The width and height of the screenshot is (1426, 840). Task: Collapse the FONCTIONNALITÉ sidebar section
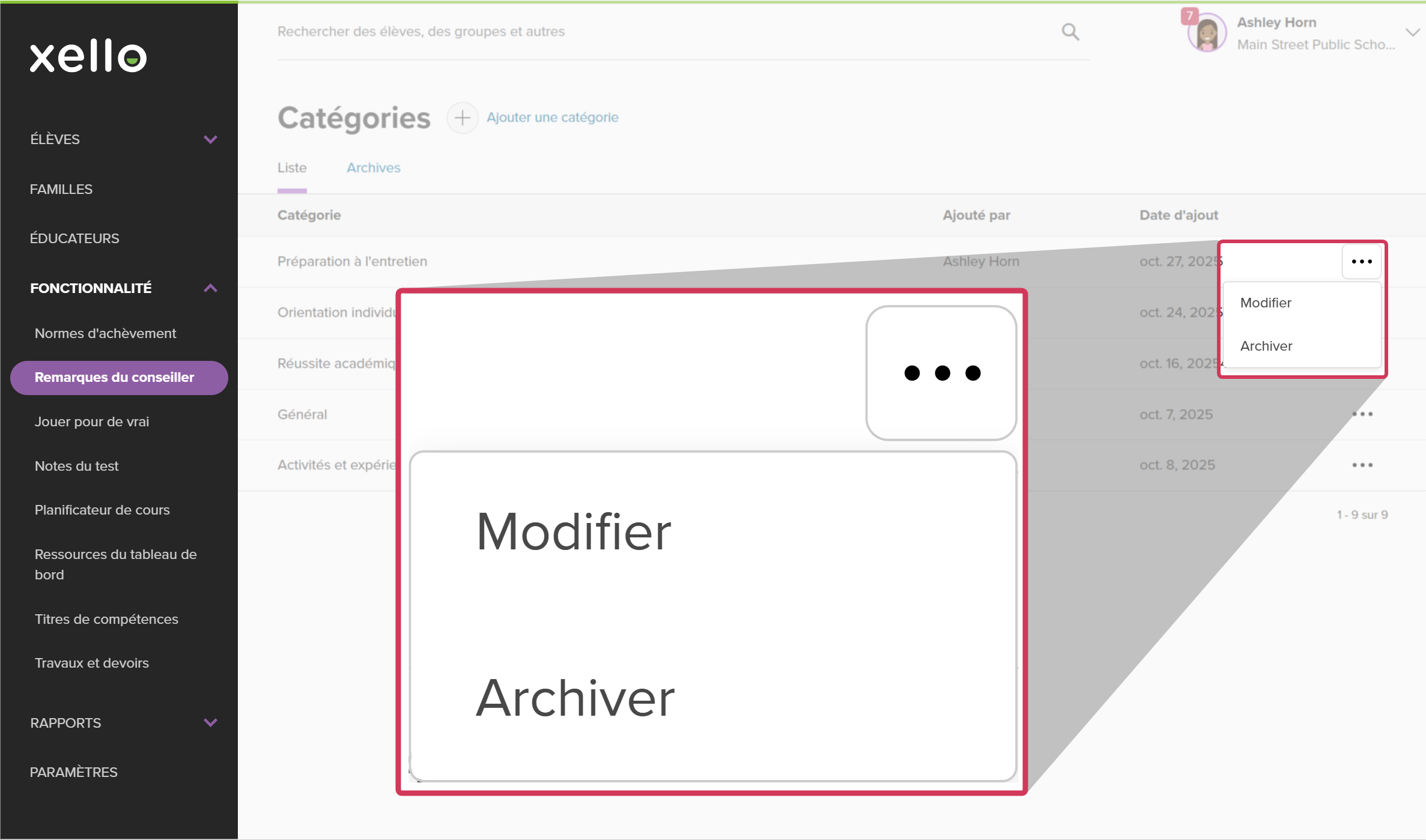[x=210, y=288]
